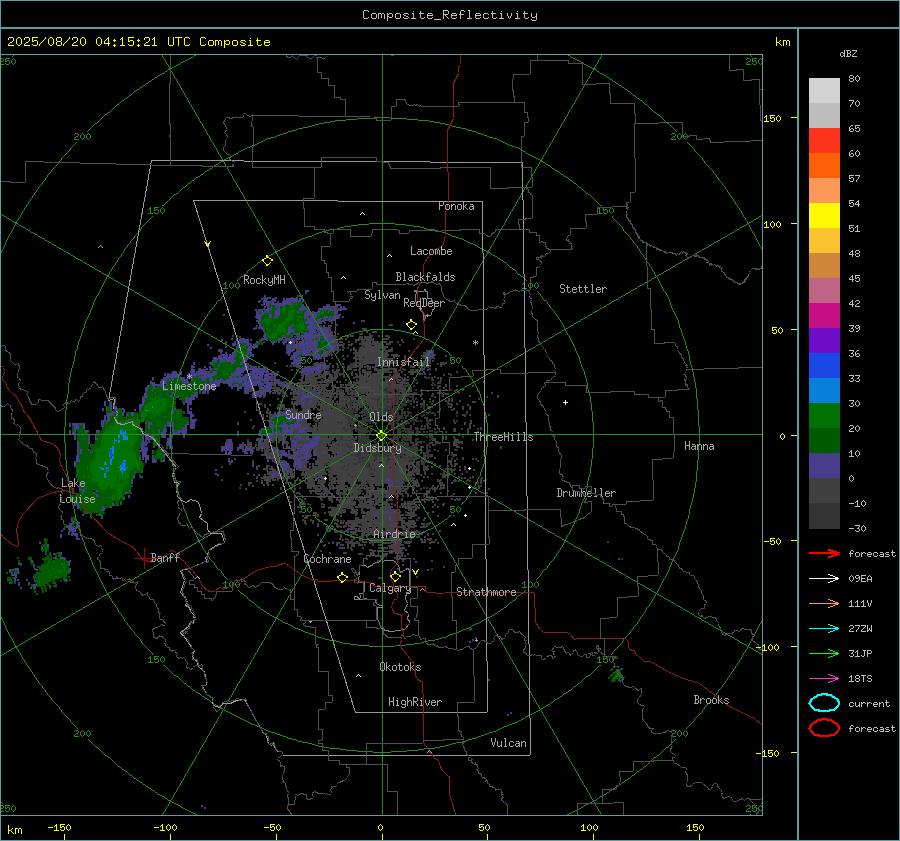Screen dimensions: 900x841
Task: Click the red cross marker at Banff
Action: 142,558
